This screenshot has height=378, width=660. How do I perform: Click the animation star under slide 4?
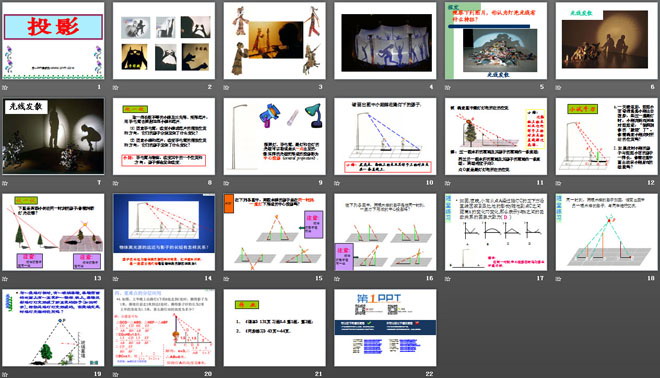coord(337,87)
